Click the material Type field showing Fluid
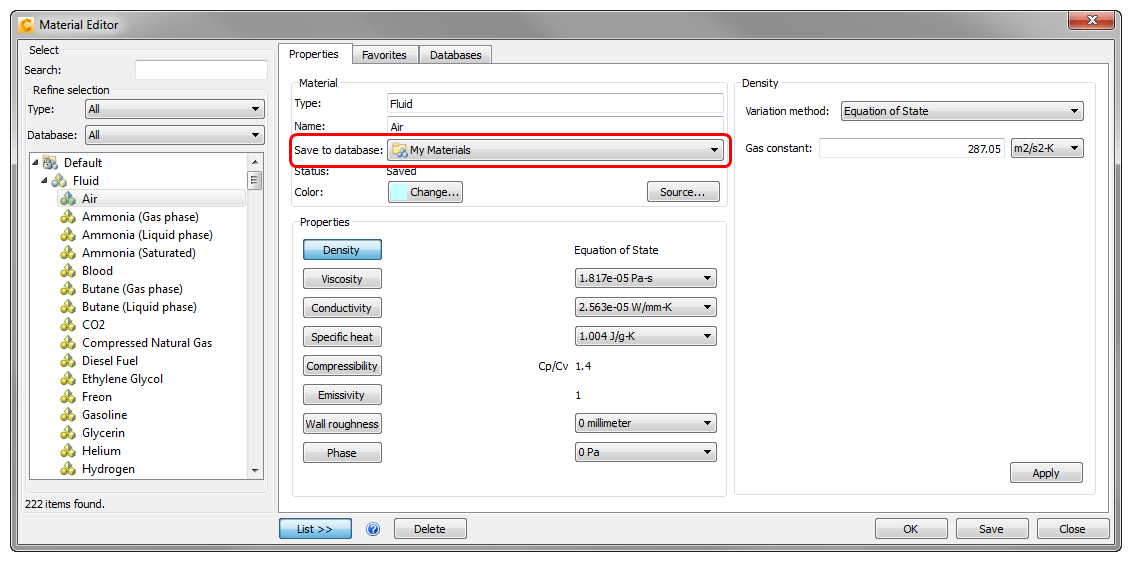The image size is (1132, 562). coord(555,103)
